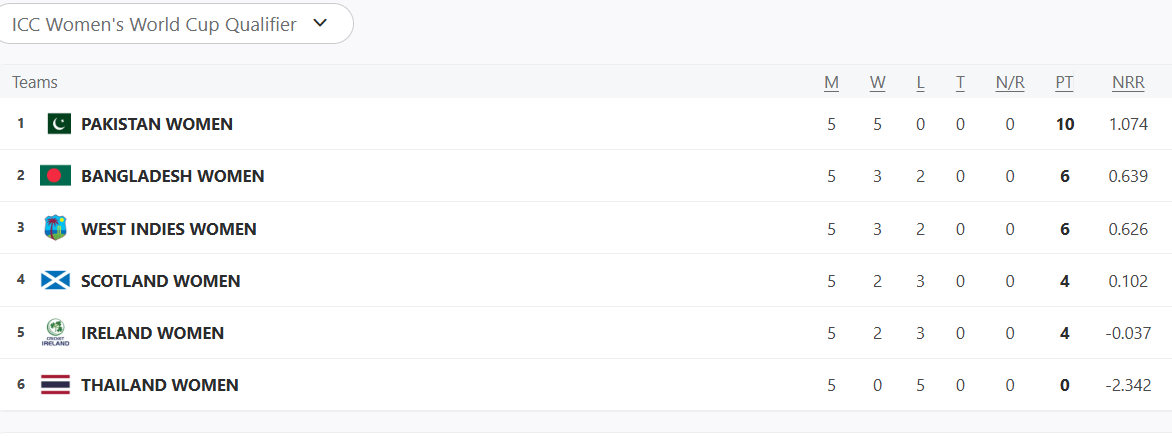1172x436 pixels.
Task: Open the IRELAND WOMEN team link
Action: tap(152, 333)
